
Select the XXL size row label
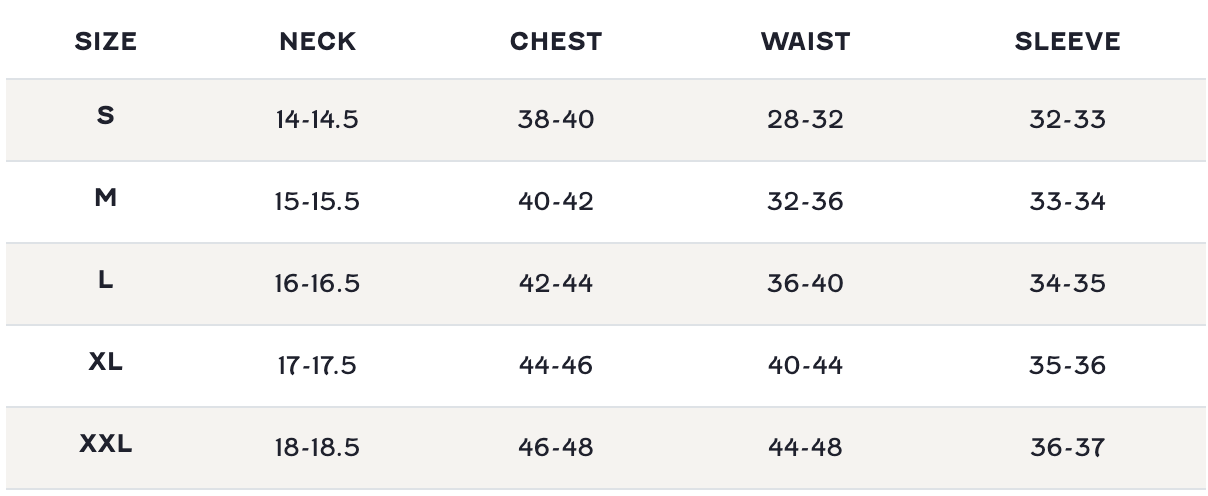pos(106,444)
